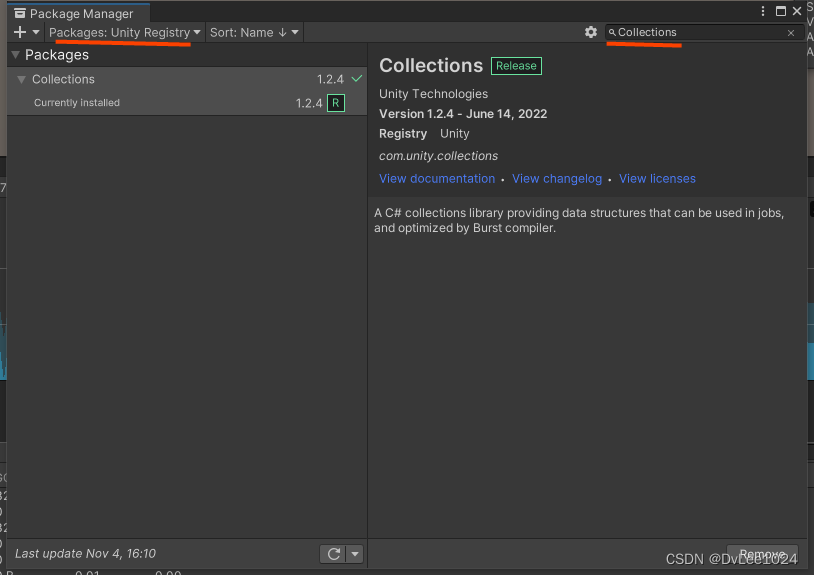Maximize the Package Manager window
This screenshot has height=575, width=814.
pos(780,11)
